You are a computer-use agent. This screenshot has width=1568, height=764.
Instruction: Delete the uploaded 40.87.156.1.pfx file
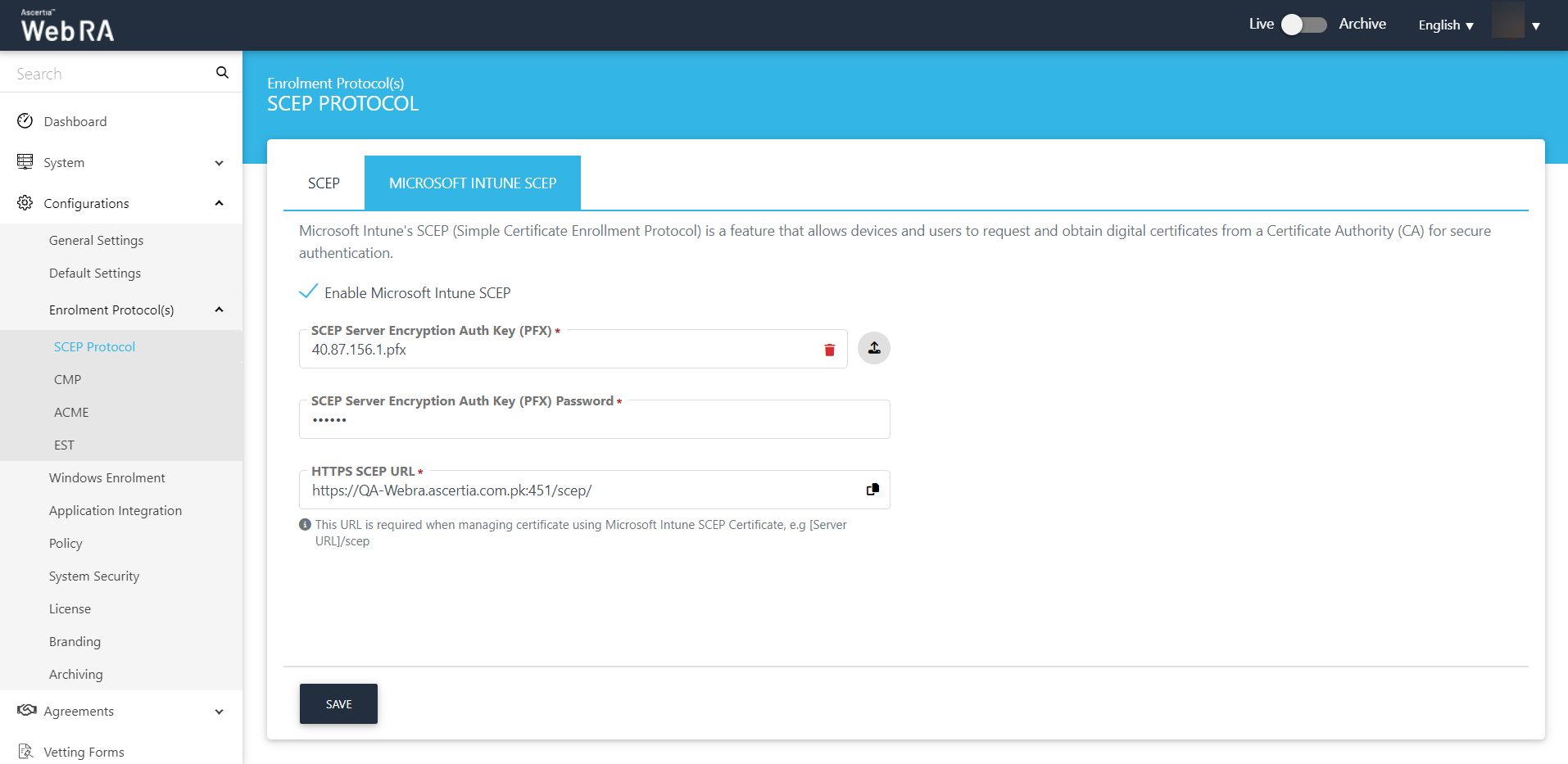click(x=829, y=350)
